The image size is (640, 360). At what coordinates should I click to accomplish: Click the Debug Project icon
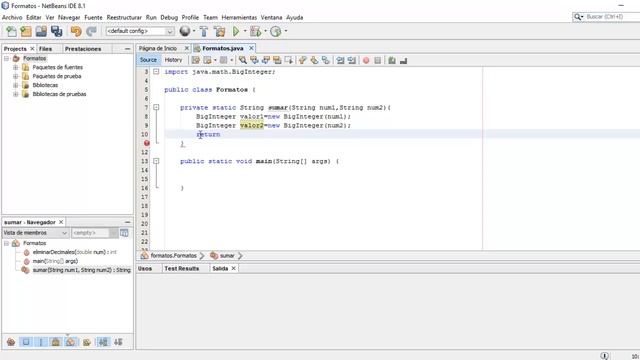256,31
